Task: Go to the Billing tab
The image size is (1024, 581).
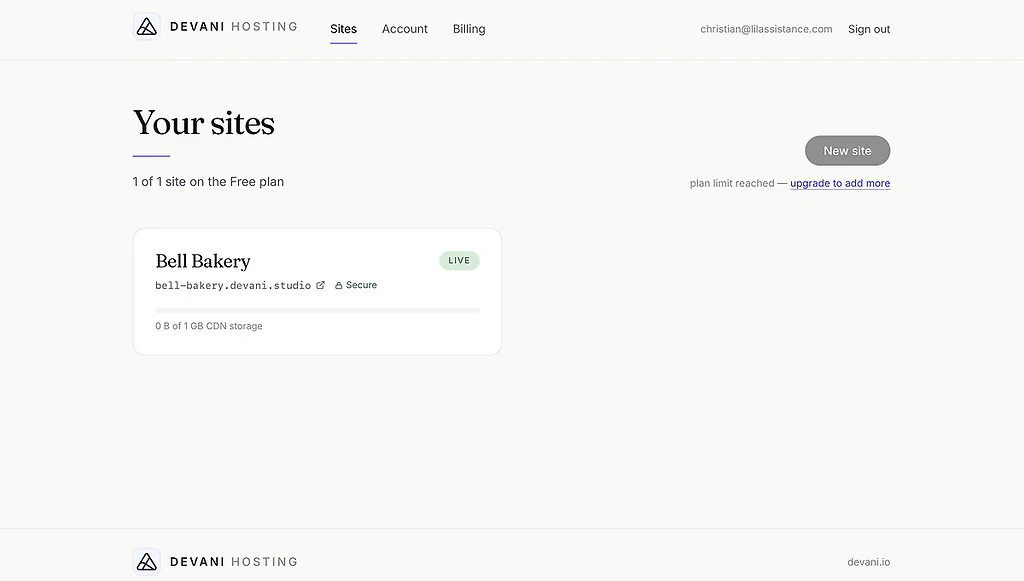Action: 469,29
